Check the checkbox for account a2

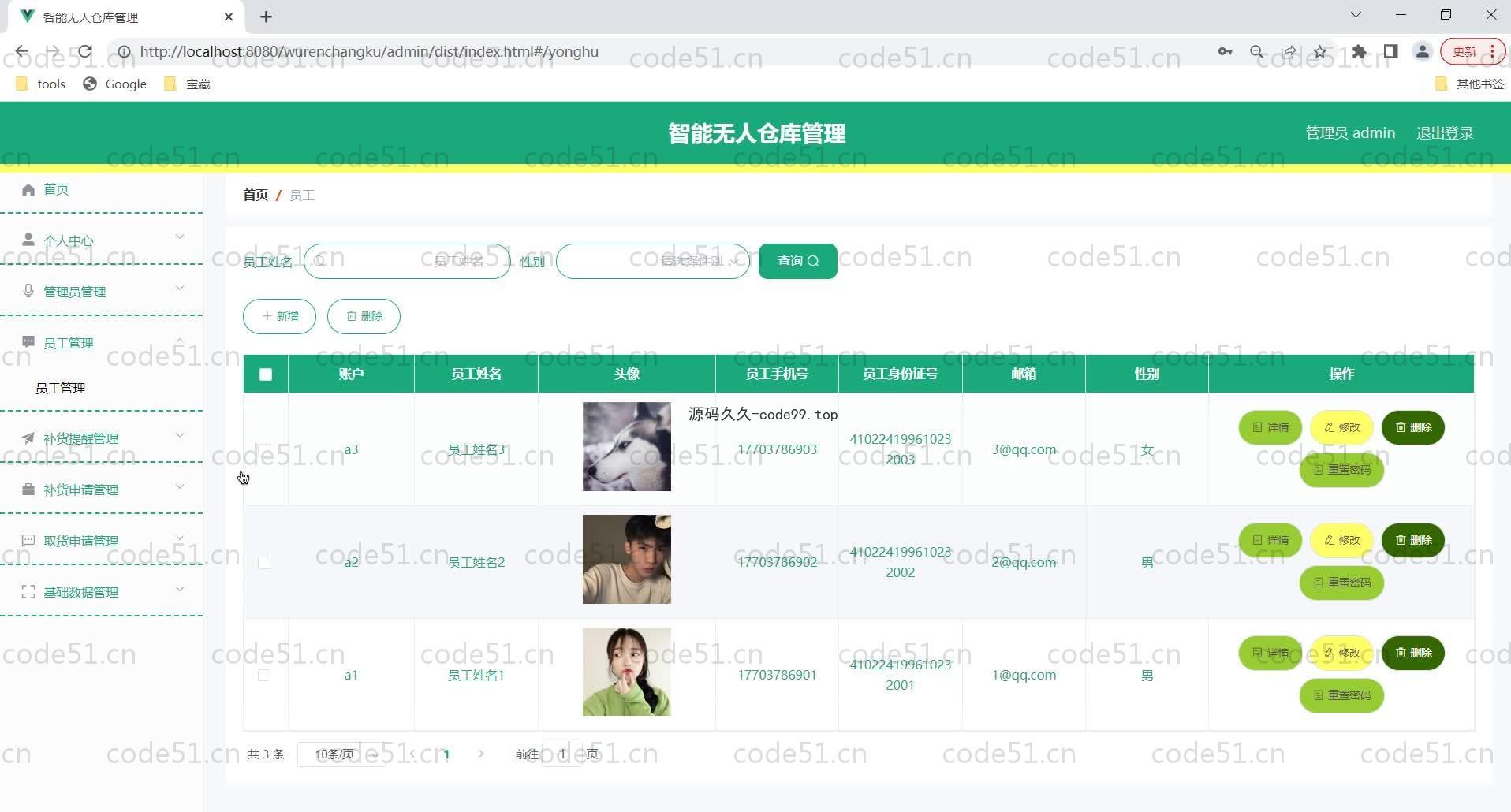264,563
